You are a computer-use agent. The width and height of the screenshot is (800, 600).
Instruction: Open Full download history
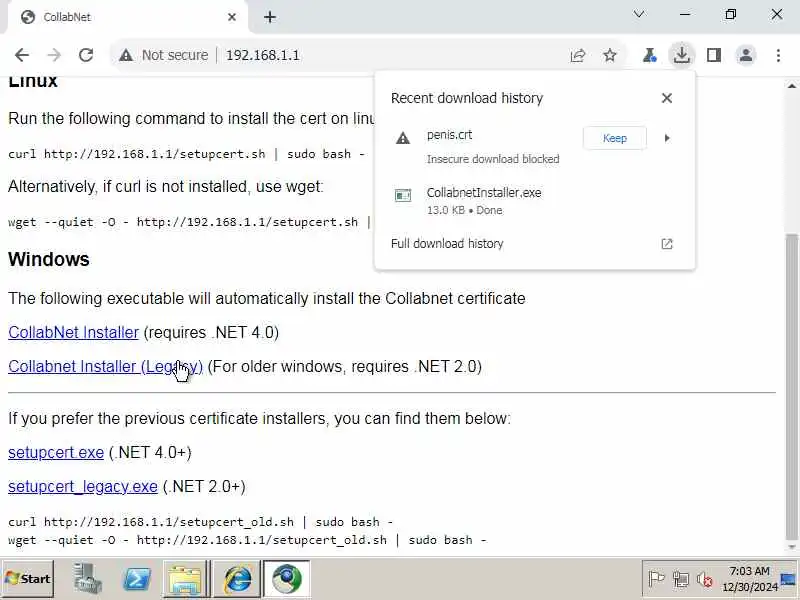coord(534,244)
